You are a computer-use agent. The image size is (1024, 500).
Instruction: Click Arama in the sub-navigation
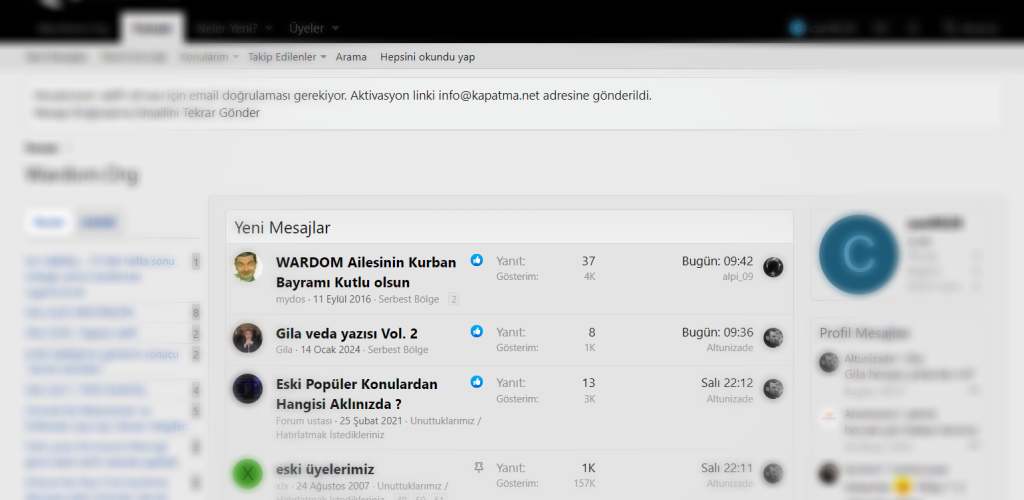click(x=351, y=57)
